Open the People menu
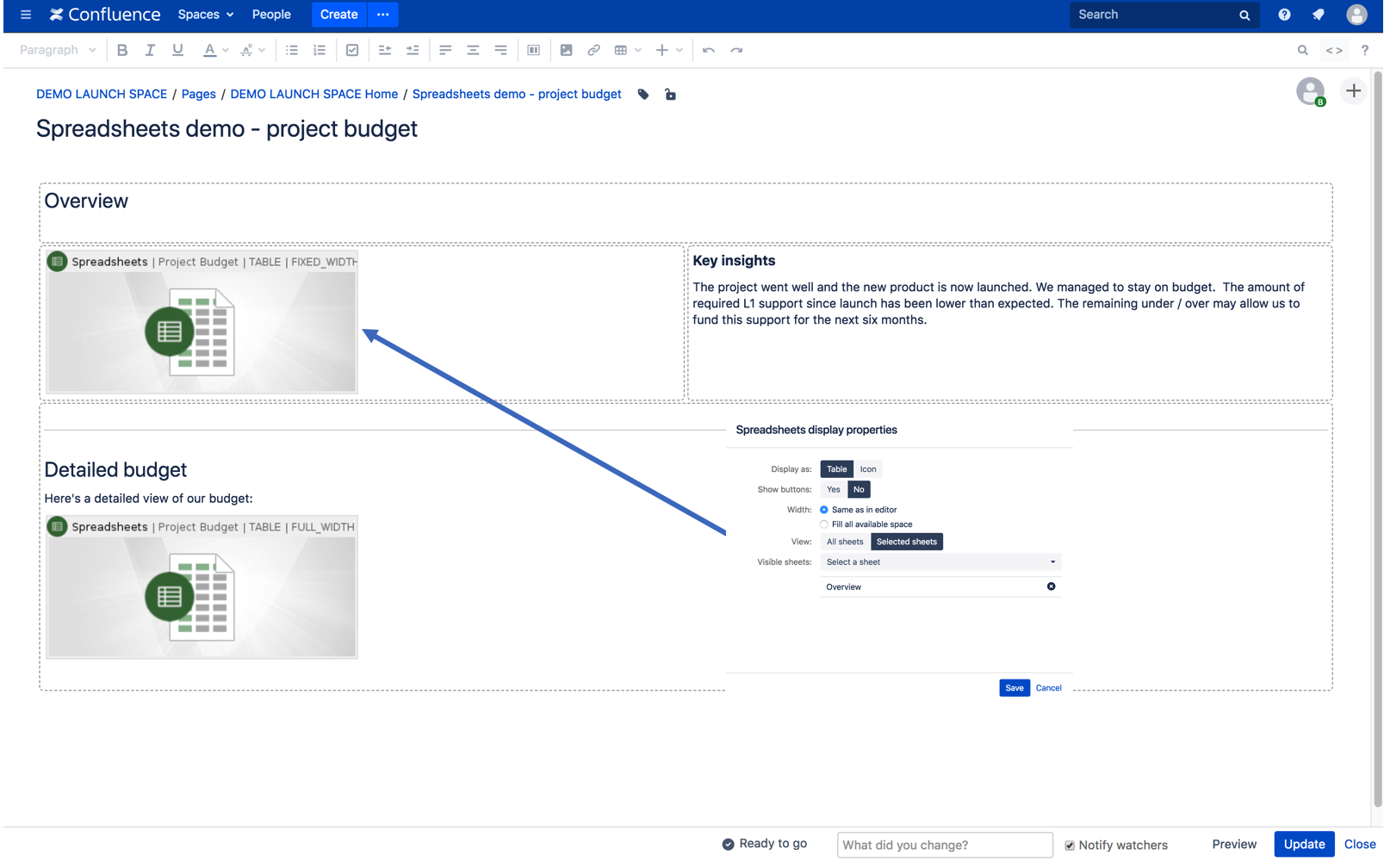This screenshot has width=1384, height=868. [271, 15]
